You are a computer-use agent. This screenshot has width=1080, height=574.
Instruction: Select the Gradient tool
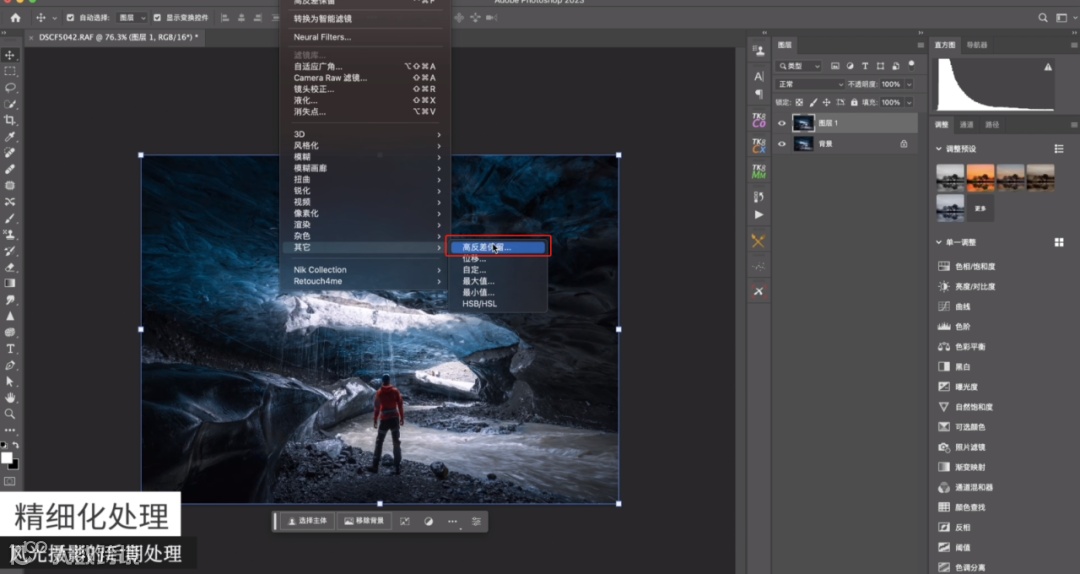point(10,283)
